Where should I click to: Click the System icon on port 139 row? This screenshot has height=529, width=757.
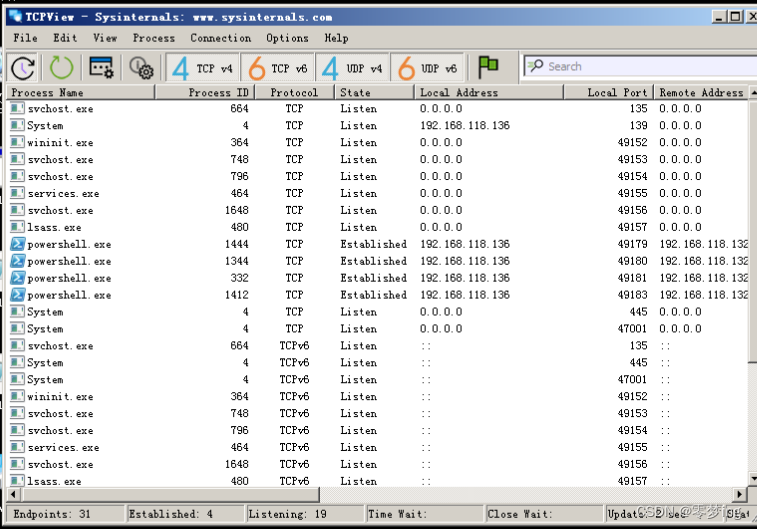coord(17,125)
